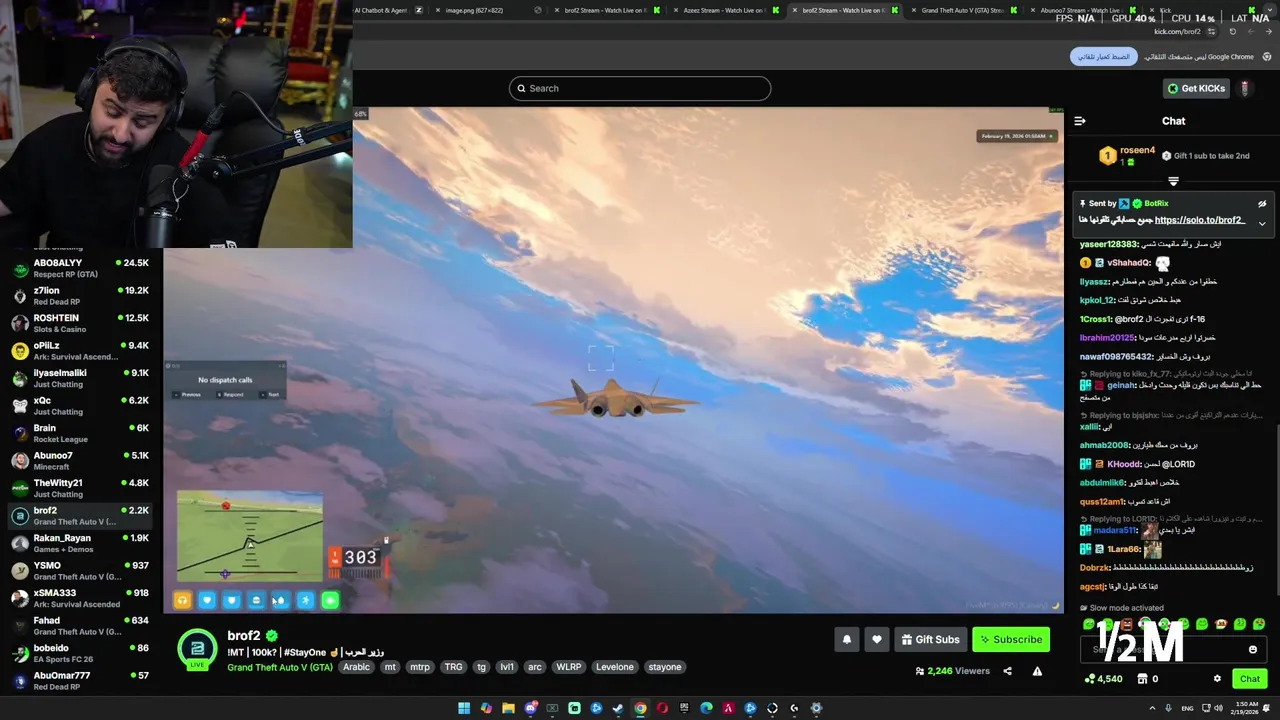Image resolution: width=1280 pixels, height=720 pixels.
Task: Open xQc channel in sidebar
Action: 80,405
